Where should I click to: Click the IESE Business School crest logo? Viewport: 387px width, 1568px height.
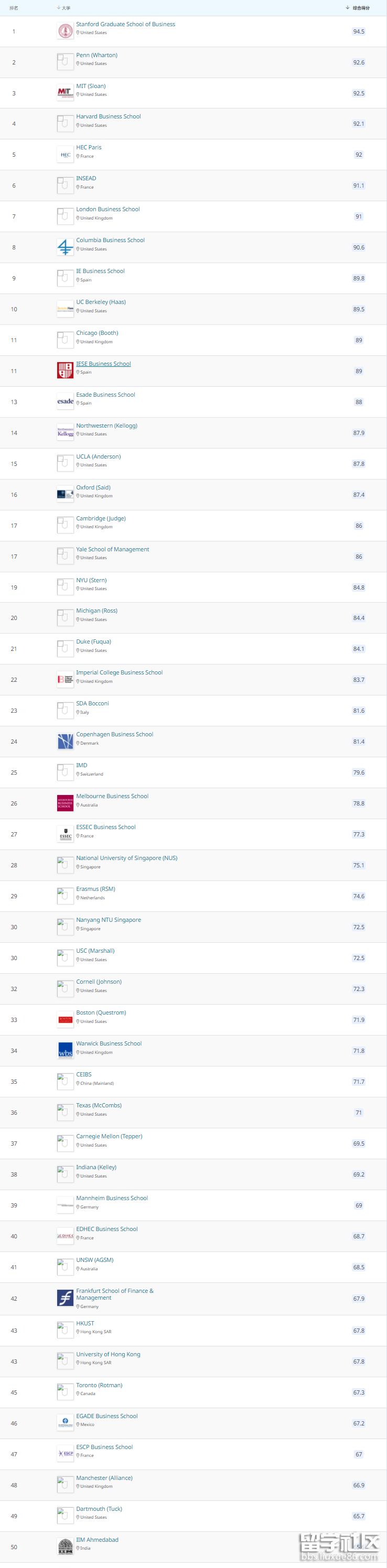[64, 370]
